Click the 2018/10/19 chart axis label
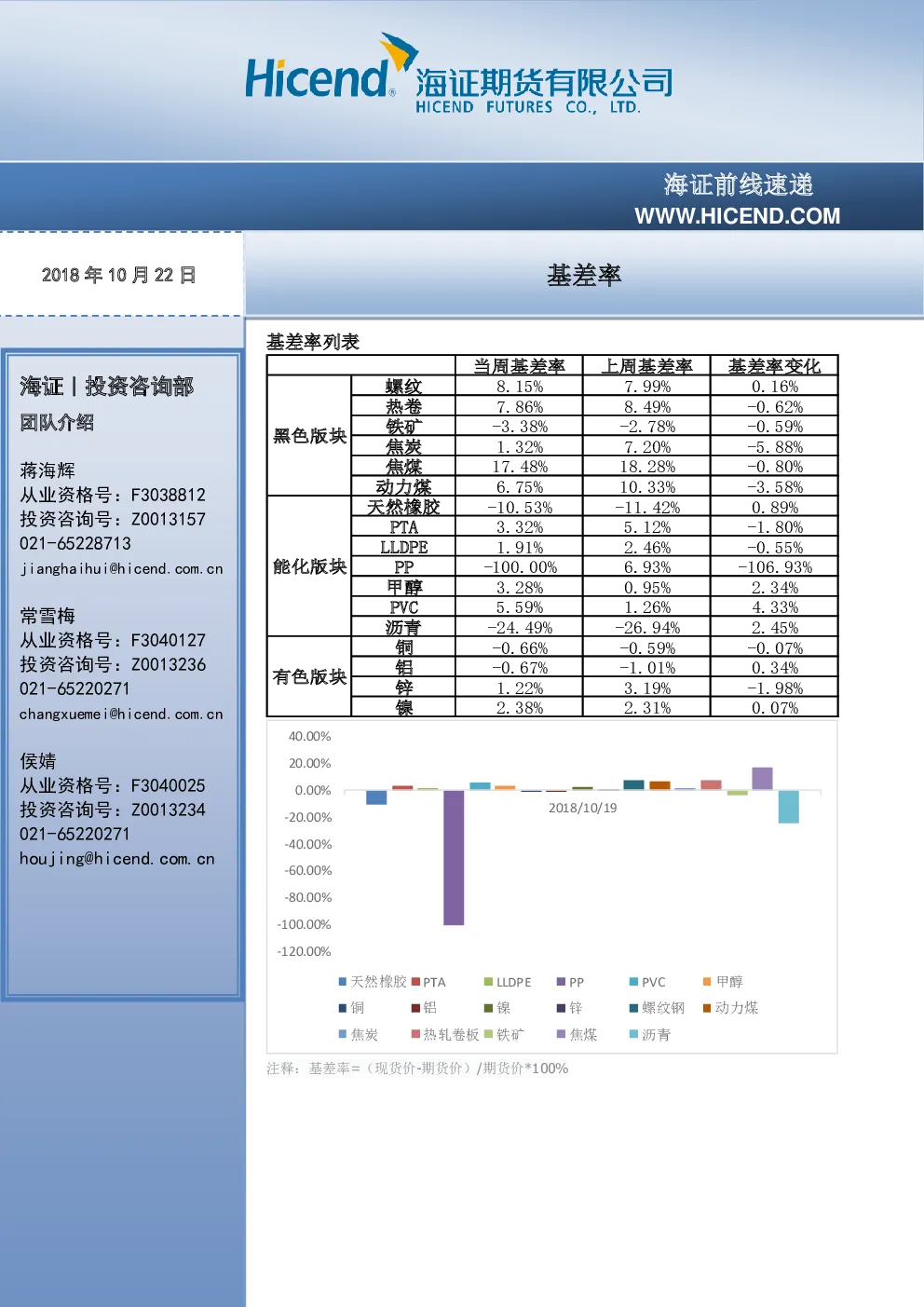Screen dimensions: 924x1307 point(583,808)
